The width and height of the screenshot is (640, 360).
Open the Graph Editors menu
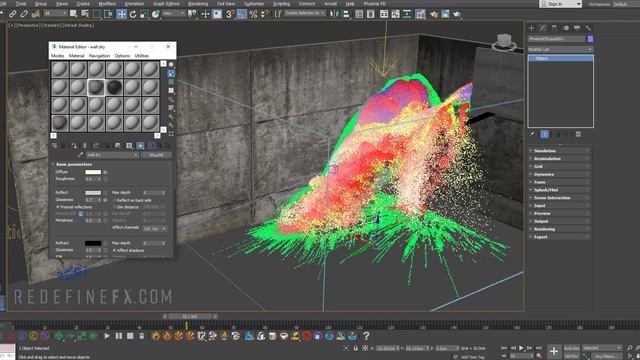(x=166, y=4)
